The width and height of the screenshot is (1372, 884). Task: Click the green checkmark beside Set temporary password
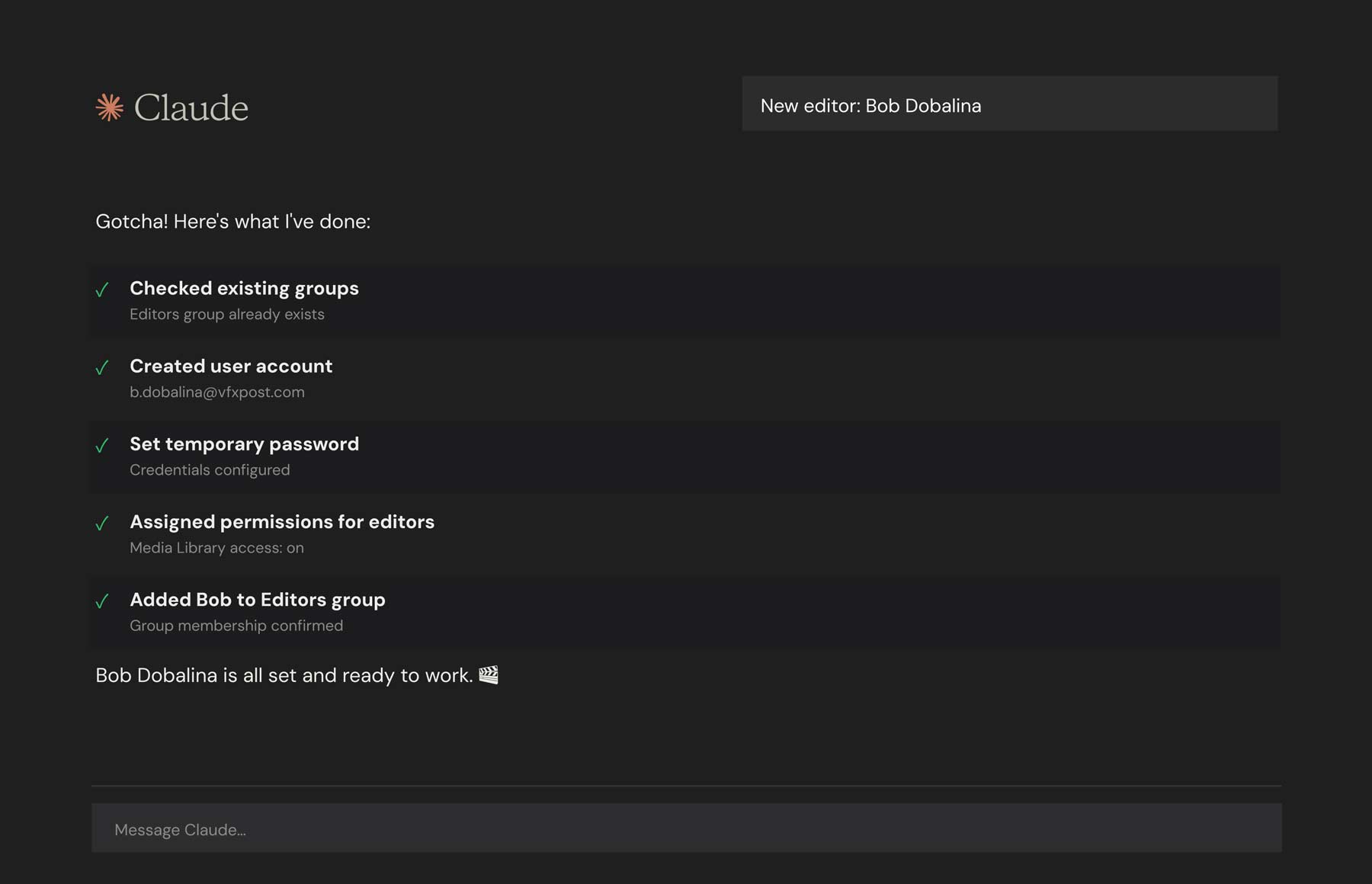coord(102,445)
